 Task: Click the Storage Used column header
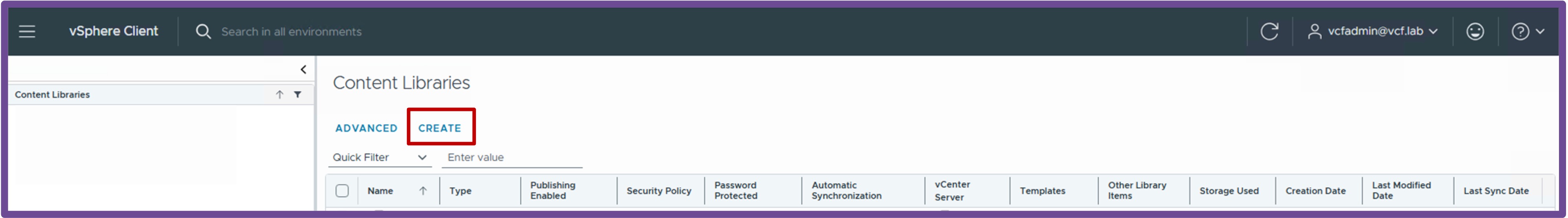(x=1229, y=191)
